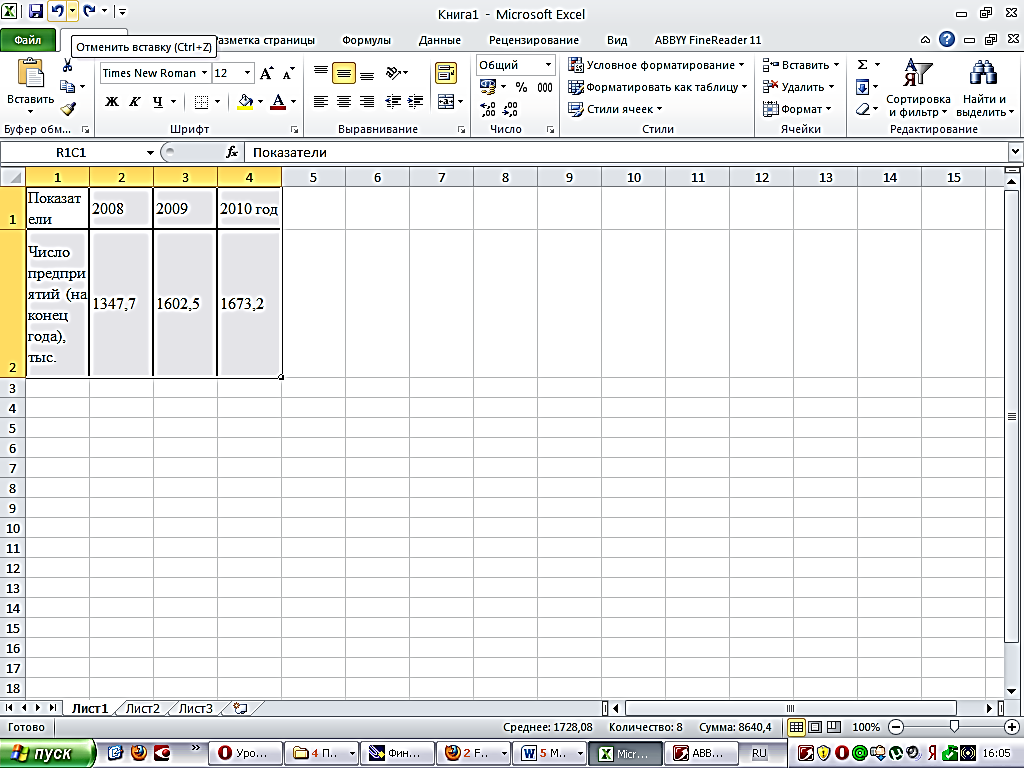Open Форматировать как таблицу dropdown
The image size is (1024, 768).
(658, 87)
